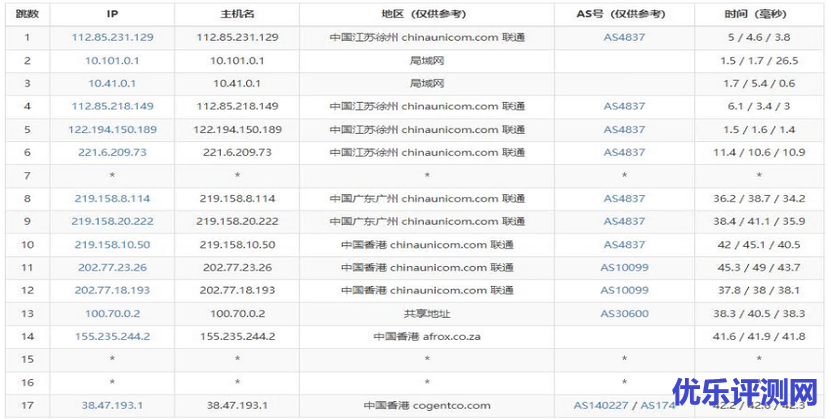Click the blue 219.158.20.222 IP link
Viewport: 831px width, 419px height.
(112, 221)
